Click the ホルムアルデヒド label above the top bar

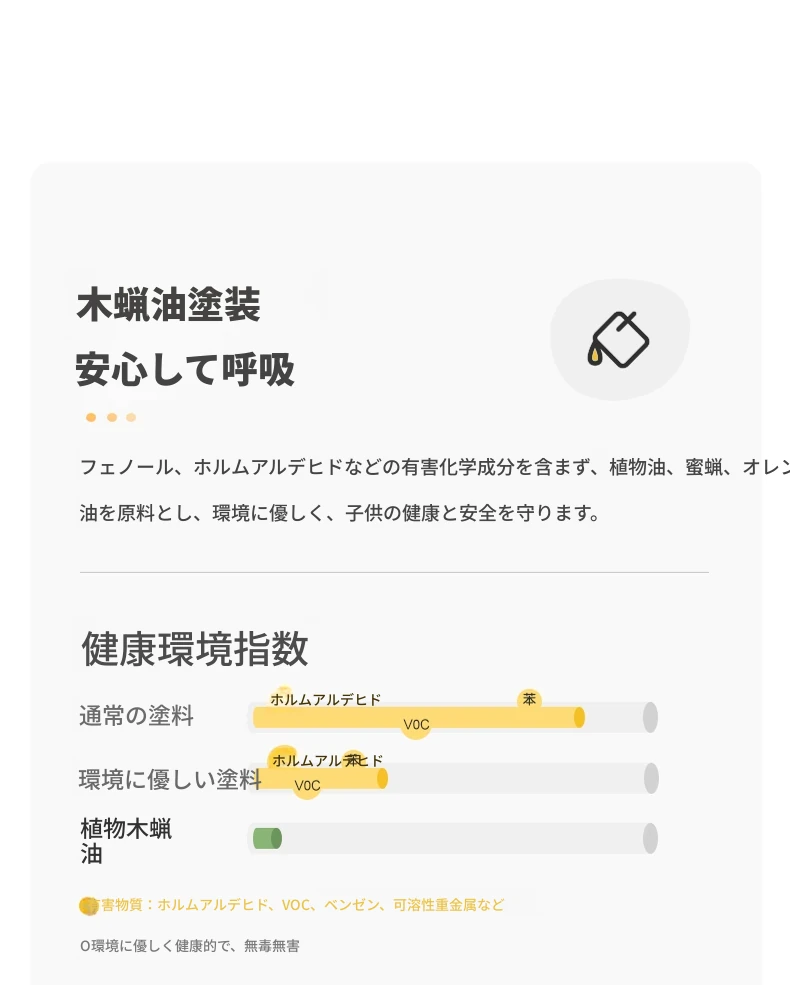tap(325, 699)
